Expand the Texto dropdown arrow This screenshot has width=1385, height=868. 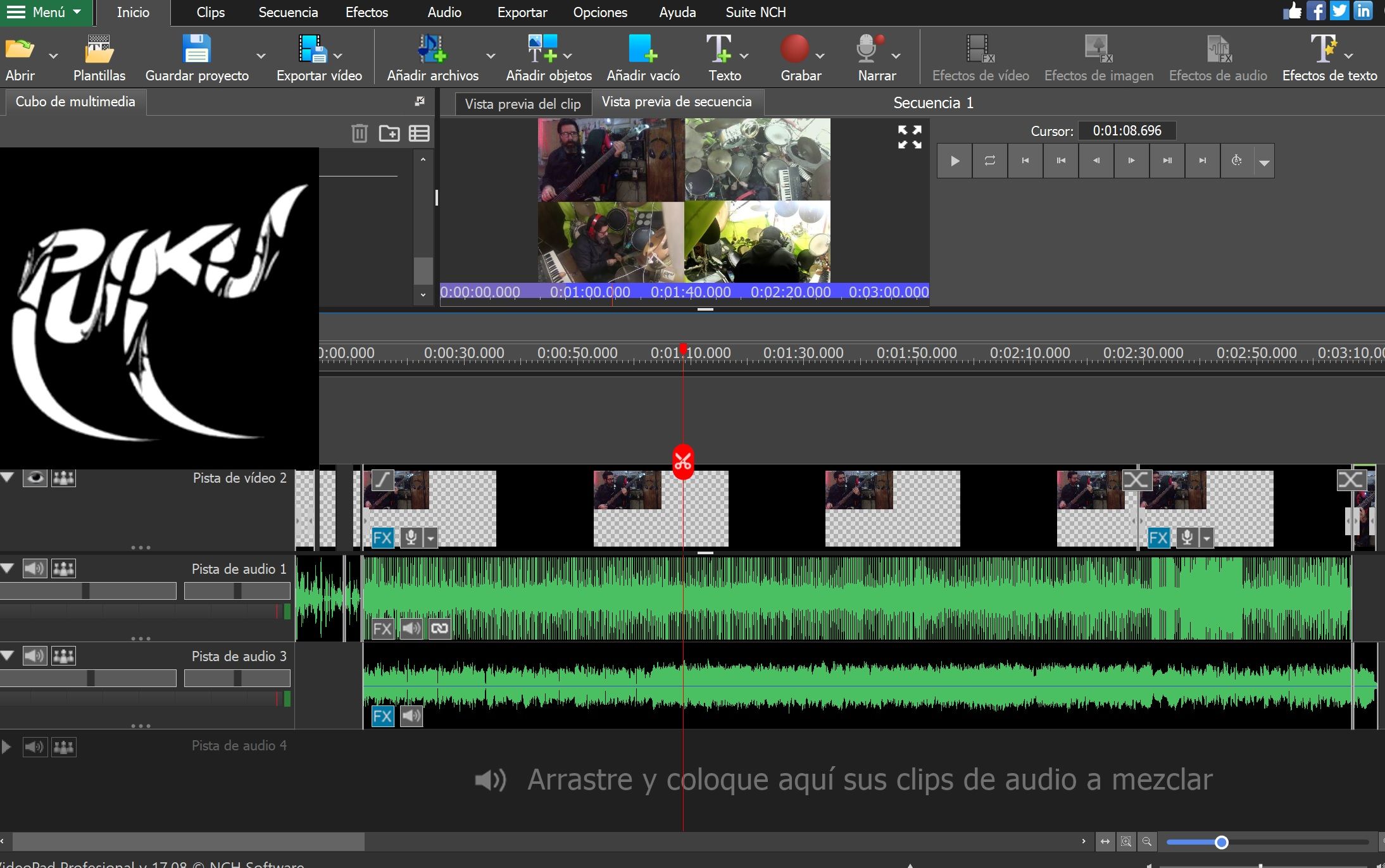(744, 56)
